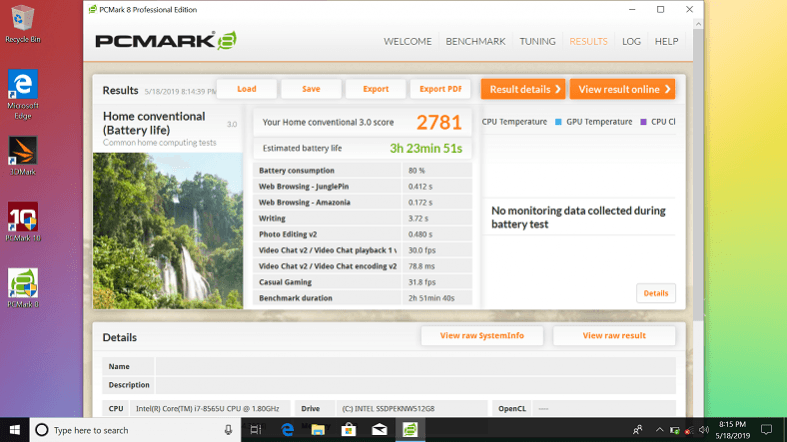Select the Writing result row

362,218
